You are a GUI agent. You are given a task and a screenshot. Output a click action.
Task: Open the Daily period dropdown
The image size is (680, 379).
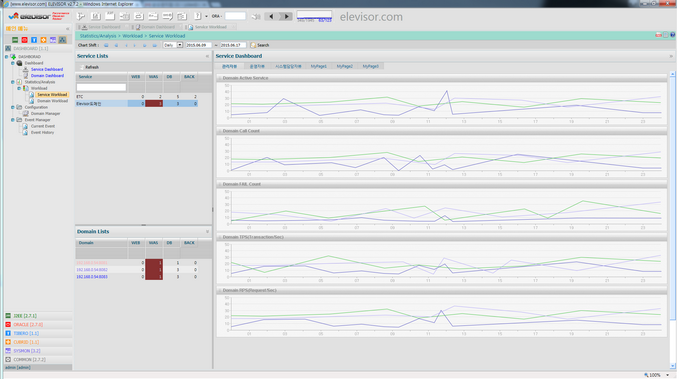(180, 45)
